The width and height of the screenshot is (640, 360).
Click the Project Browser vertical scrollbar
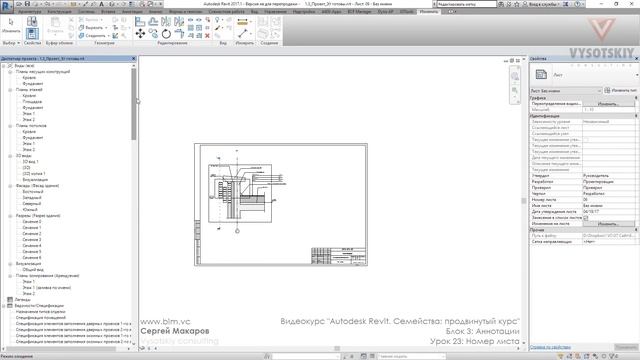coord(133,104)
